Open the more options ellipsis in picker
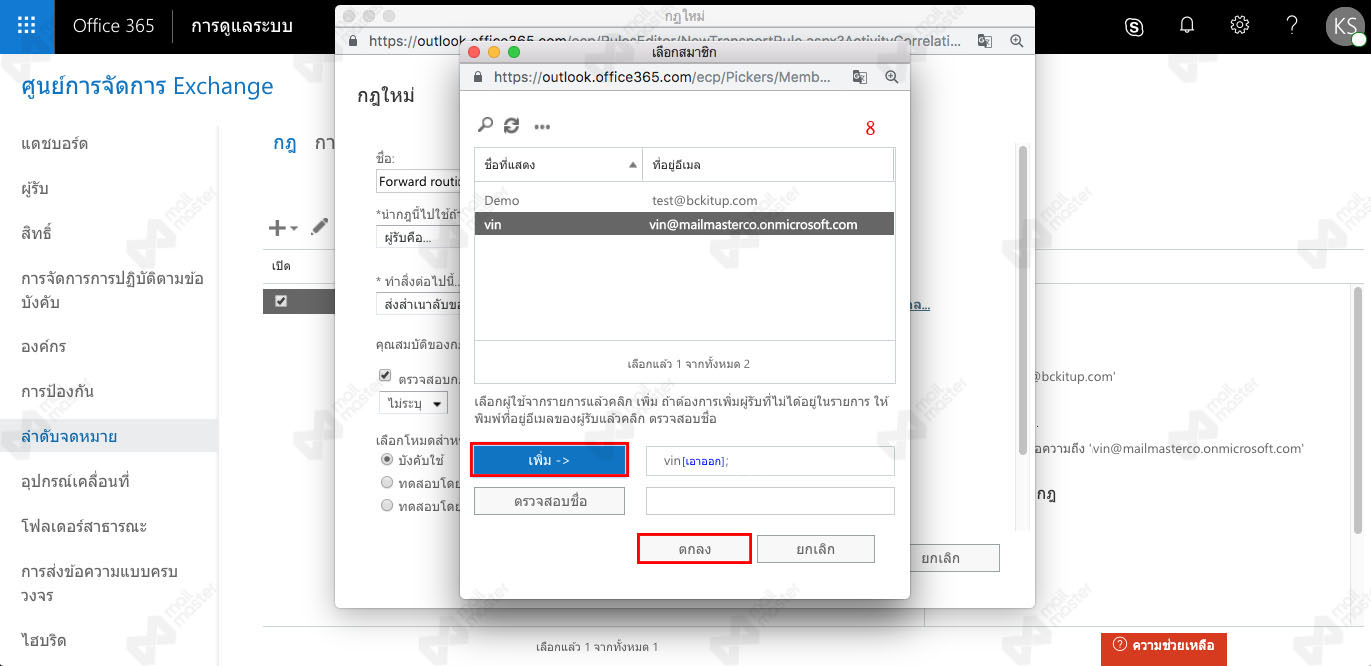 click(x=542, y=127)
